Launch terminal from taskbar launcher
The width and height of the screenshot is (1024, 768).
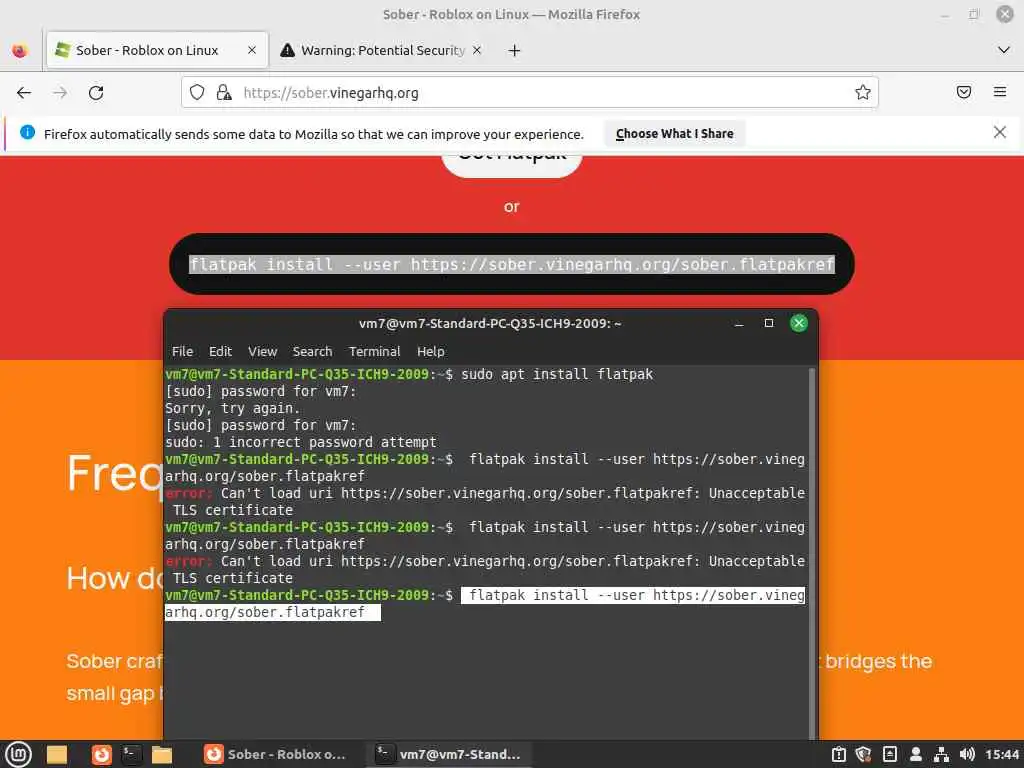pos(131,754)
